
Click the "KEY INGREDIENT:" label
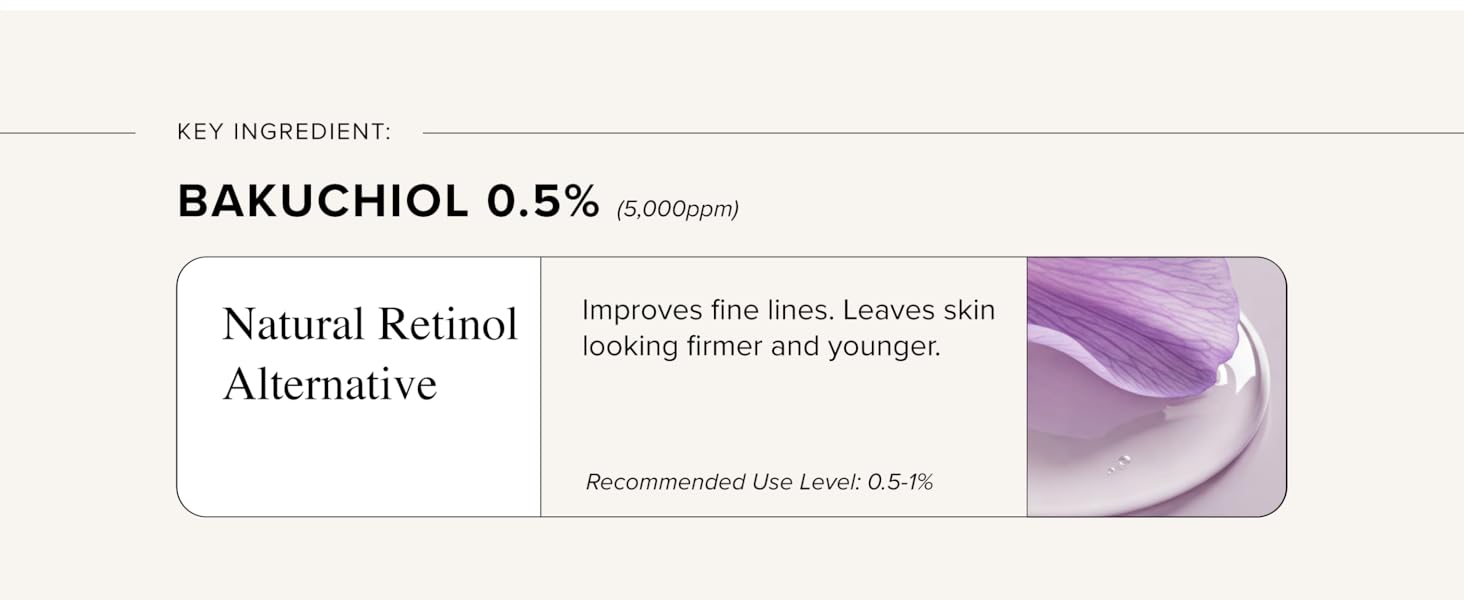[284, 132]
